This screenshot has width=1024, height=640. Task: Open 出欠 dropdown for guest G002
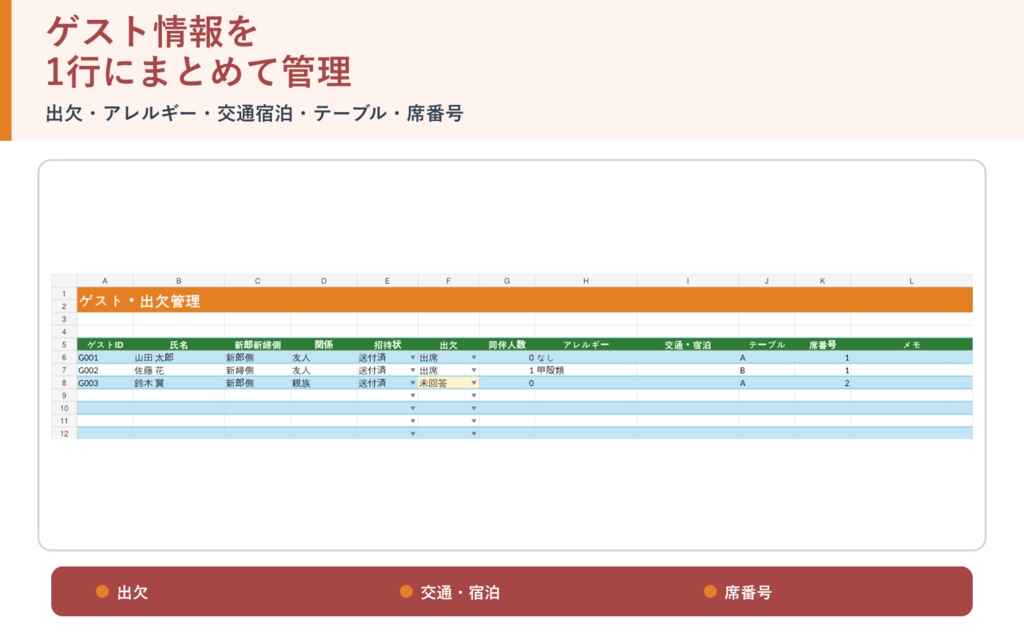(473, 370)
